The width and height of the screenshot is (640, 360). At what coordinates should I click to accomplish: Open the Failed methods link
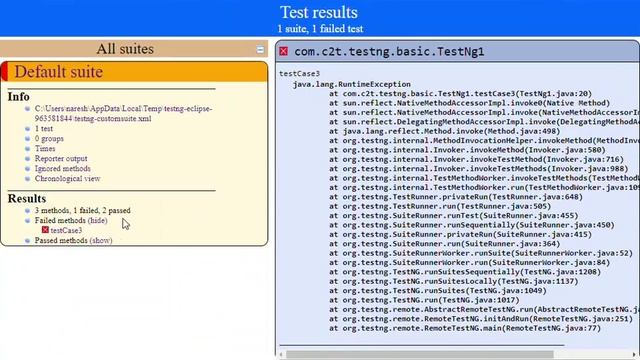point(60,220)
